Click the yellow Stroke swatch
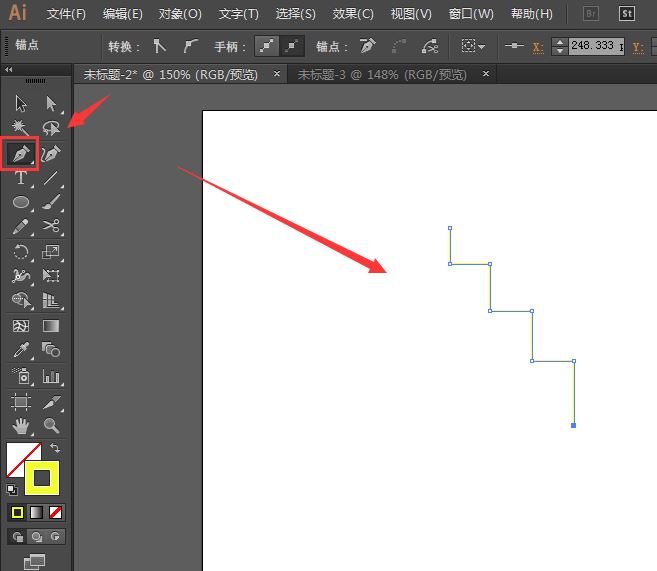The image size is (657, 571). pos(42,478)
